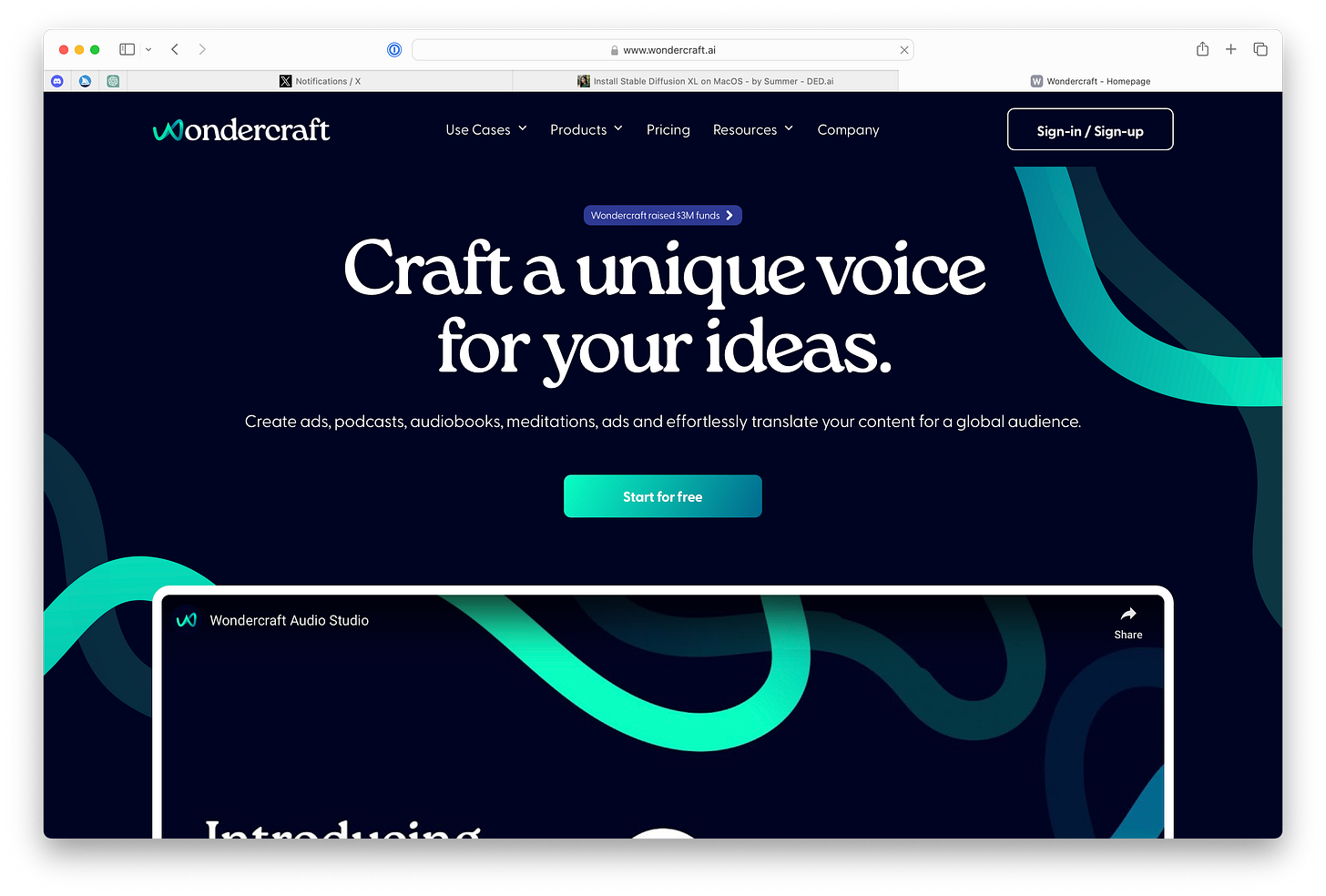Image resolution: width=1326 pixels, height=896 pixels.
Task: Show the tab overview icon
Action: click(1260, 49)
